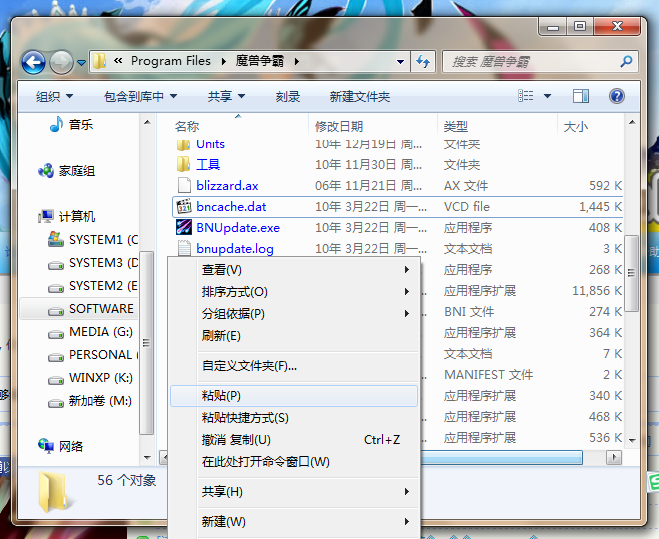Click the blue Help question mark icon
The height and width of the screenshot is (539, 659).
[x=617, y=96]
